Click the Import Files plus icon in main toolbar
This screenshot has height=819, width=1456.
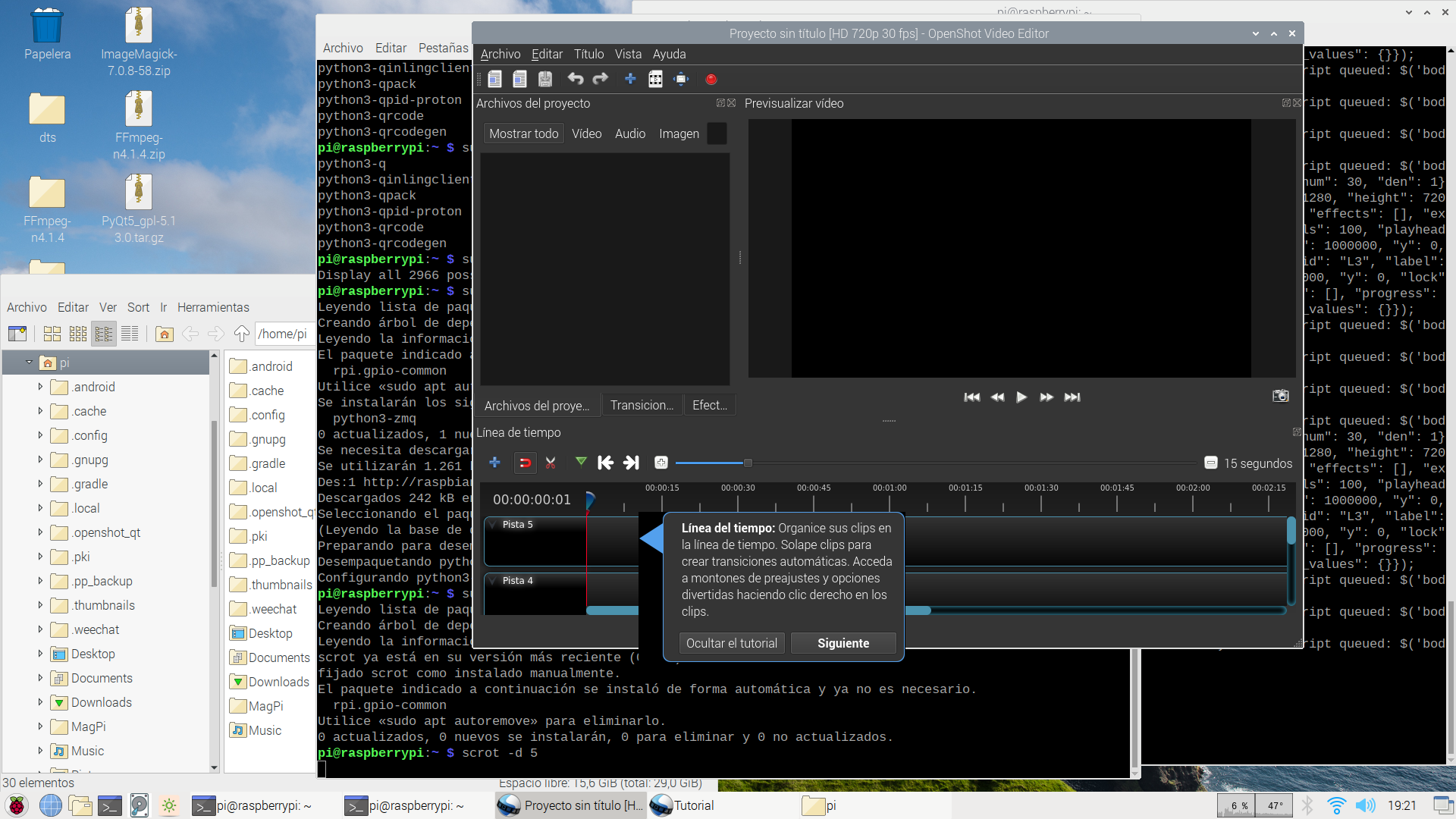tap(629, 79)
